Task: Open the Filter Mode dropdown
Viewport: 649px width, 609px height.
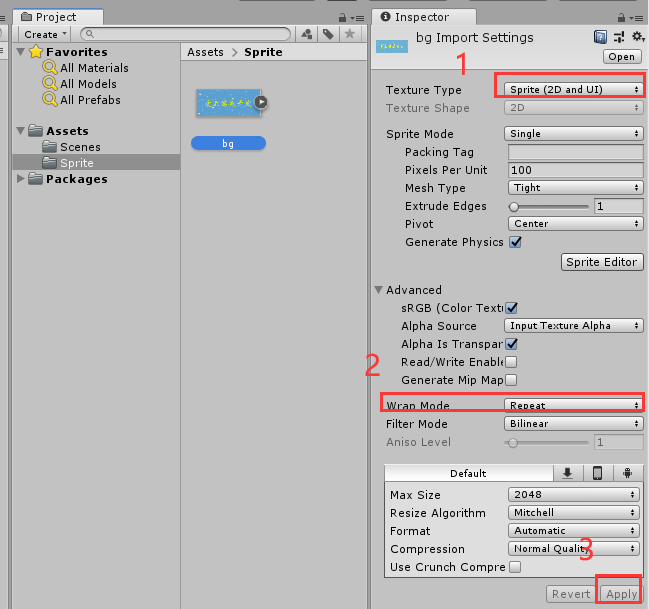Action: [574, 424]
